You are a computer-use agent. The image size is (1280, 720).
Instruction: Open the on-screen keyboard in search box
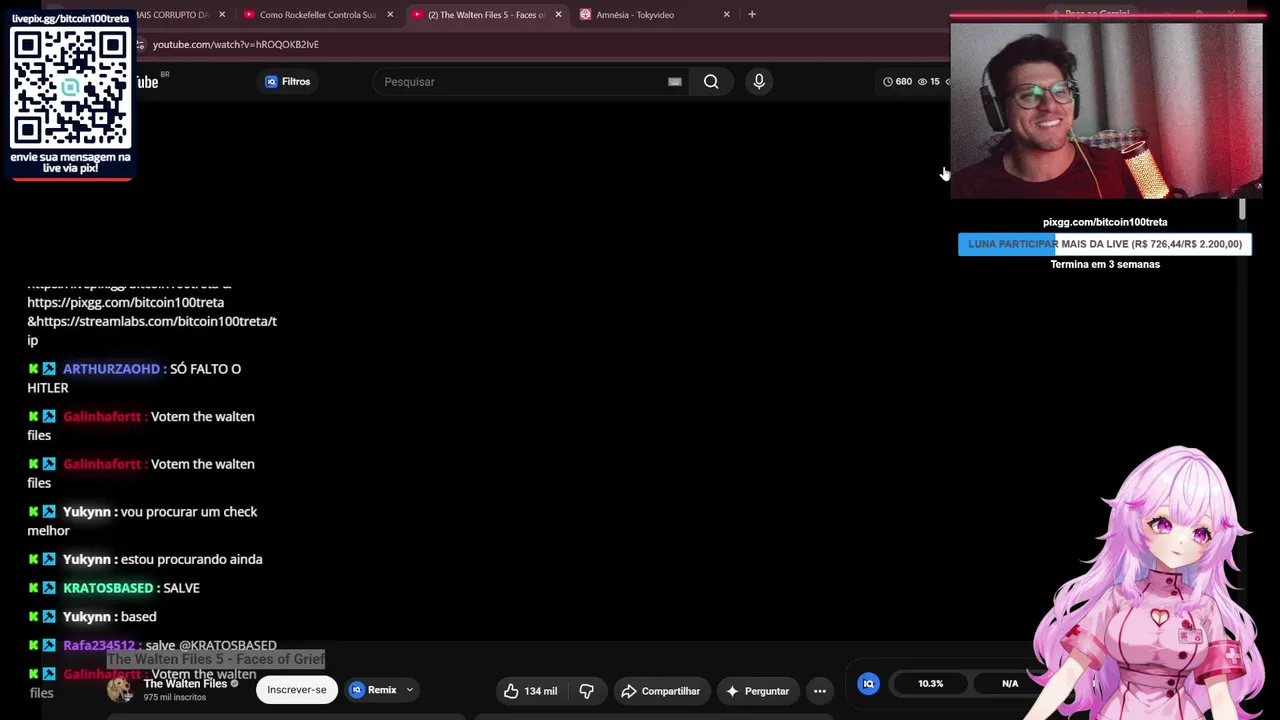(675, 82)
